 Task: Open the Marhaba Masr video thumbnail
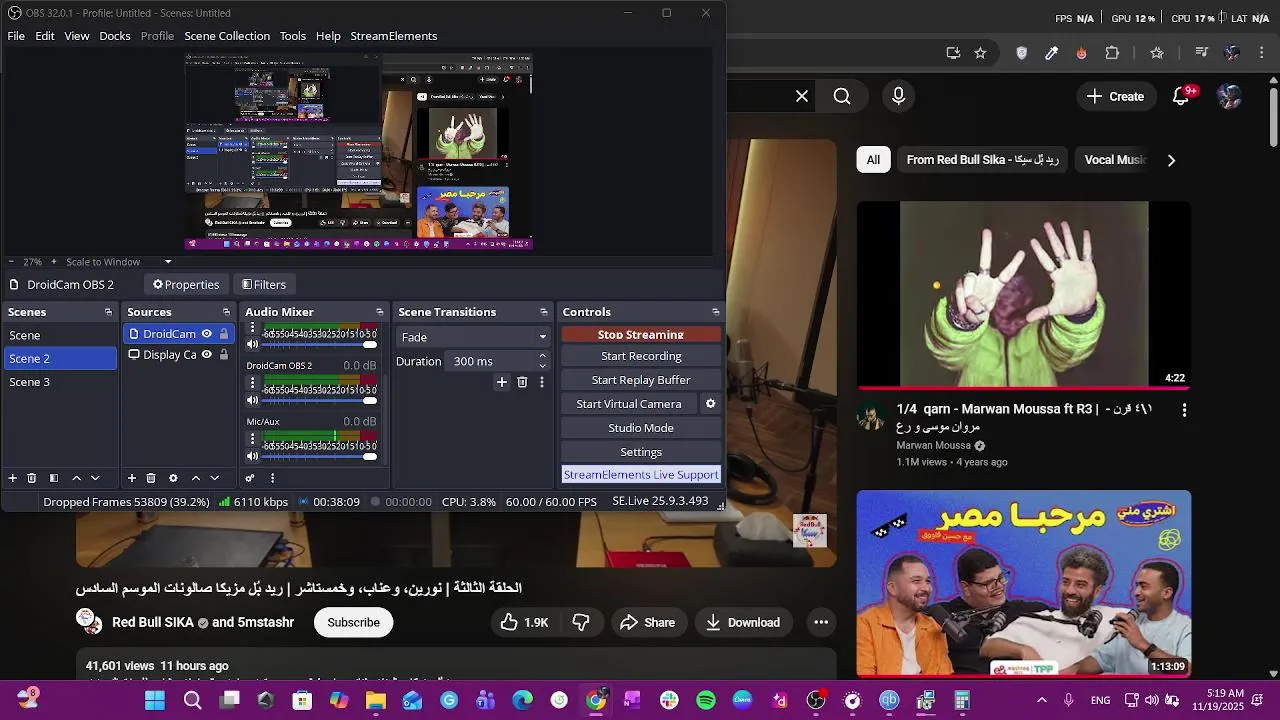1024,584
